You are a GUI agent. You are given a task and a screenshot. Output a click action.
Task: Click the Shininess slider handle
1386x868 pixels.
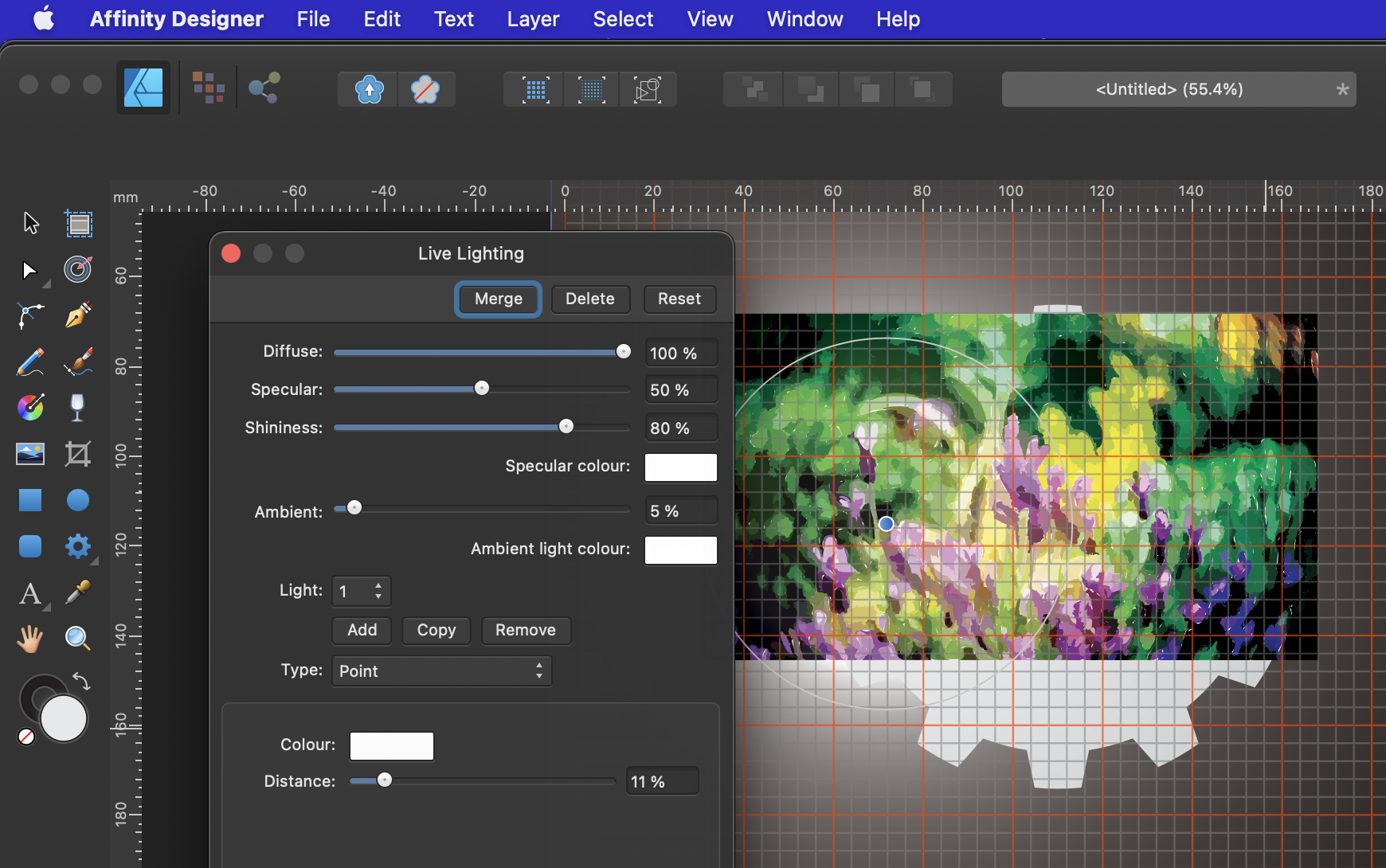point(566,426)
